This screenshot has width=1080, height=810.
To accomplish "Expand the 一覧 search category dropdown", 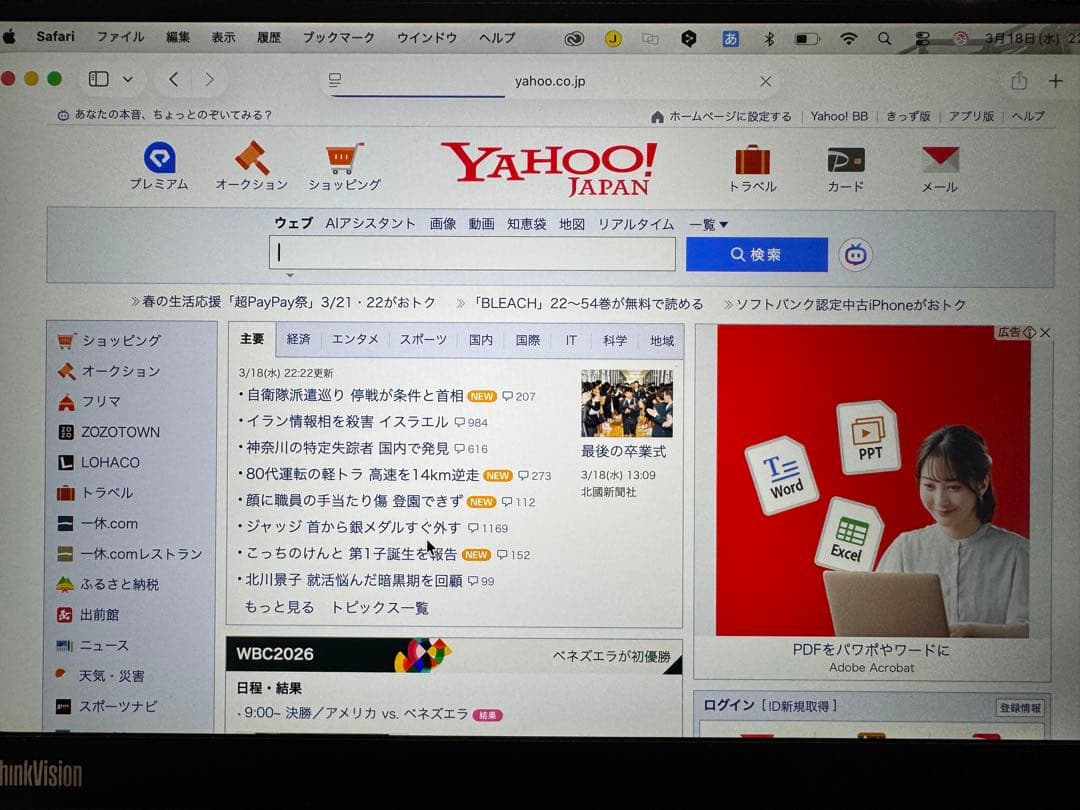I will (709, 225).
